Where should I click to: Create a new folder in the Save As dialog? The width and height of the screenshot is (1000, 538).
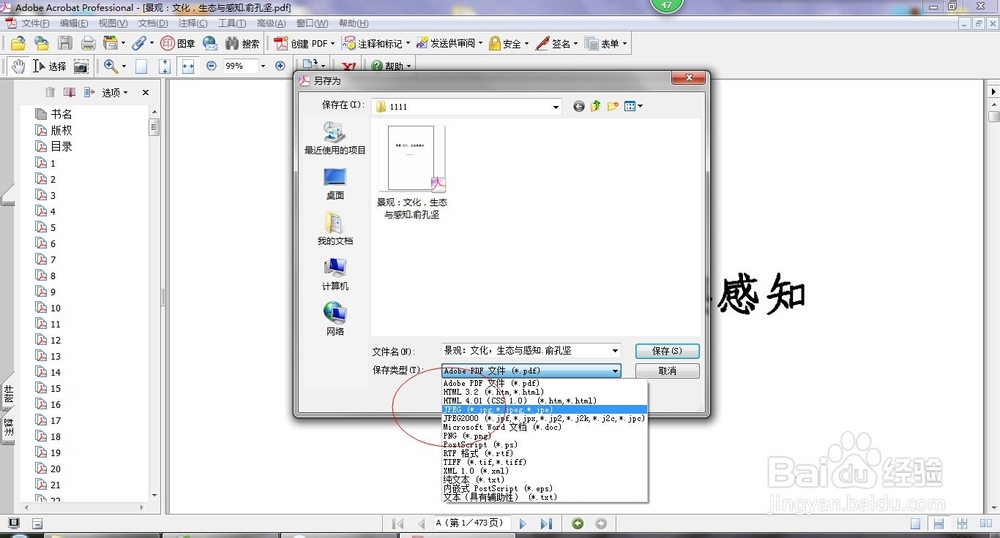pyautogui.click(x=612, y=106)
